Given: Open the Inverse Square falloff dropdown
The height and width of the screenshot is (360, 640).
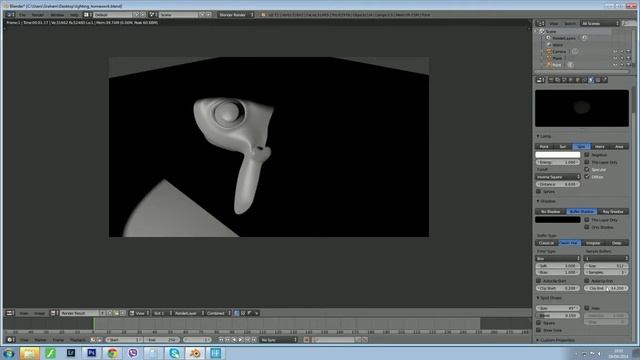Looking at the screenshot, I should 558,177.
